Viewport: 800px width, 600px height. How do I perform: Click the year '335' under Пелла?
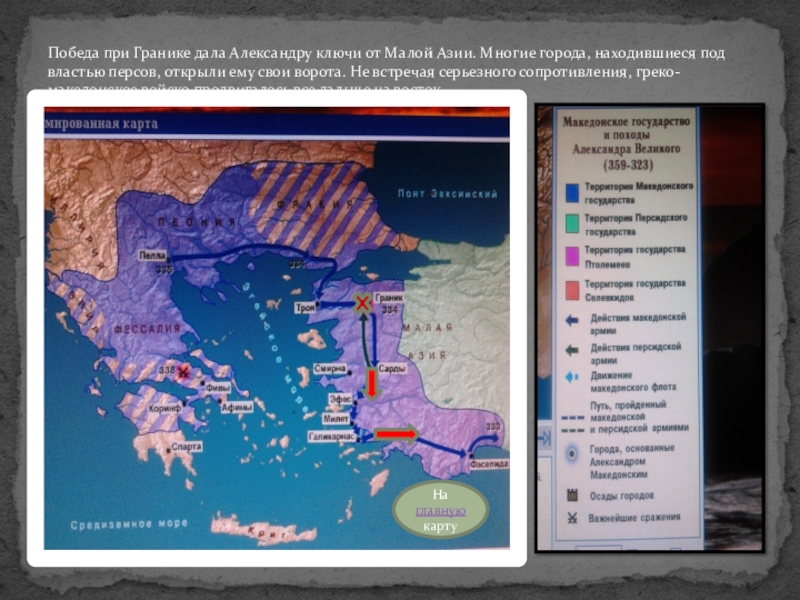164,269
